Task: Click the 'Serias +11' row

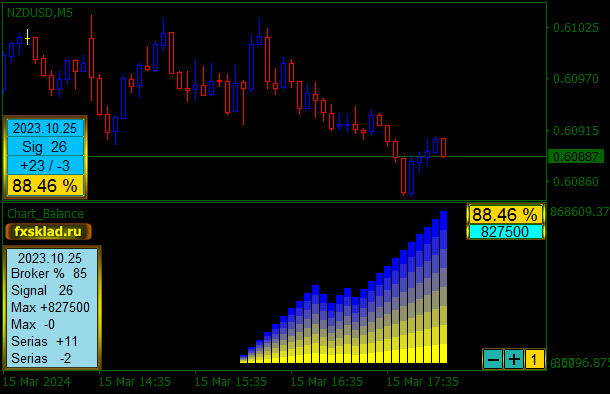Action: (x=44, y=341)
